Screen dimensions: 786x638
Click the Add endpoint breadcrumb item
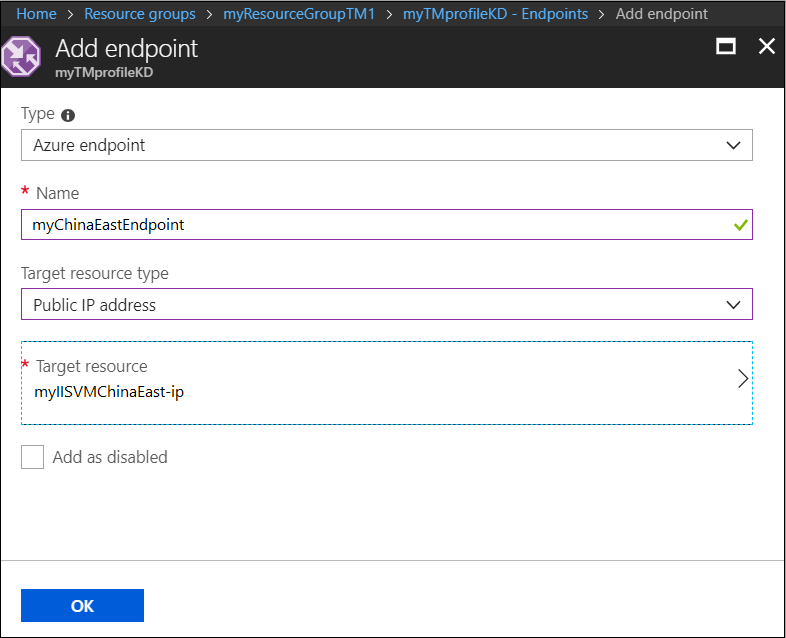pyautogui.click(x=662, y=14)
